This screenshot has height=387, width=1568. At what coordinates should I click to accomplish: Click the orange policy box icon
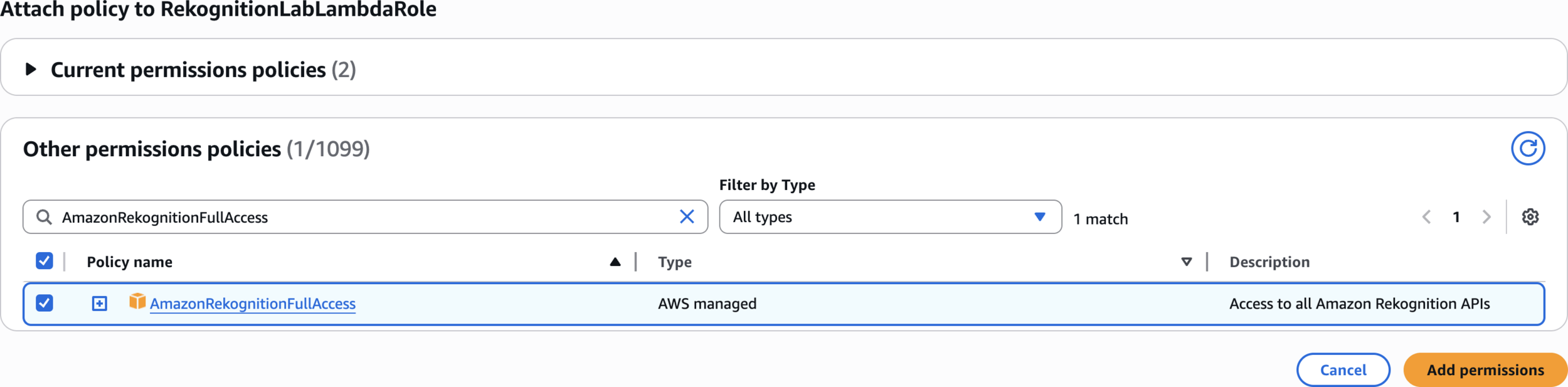[x=137, y=302]
